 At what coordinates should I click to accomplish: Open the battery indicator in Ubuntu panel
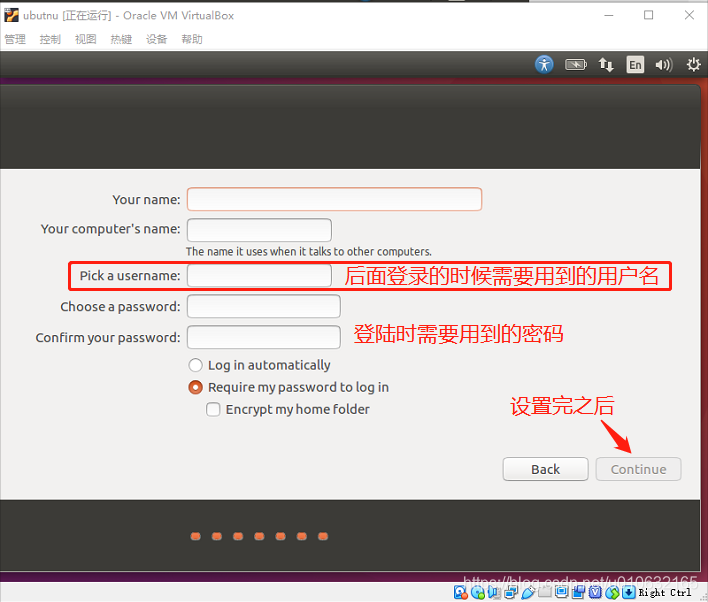(576, 65)
